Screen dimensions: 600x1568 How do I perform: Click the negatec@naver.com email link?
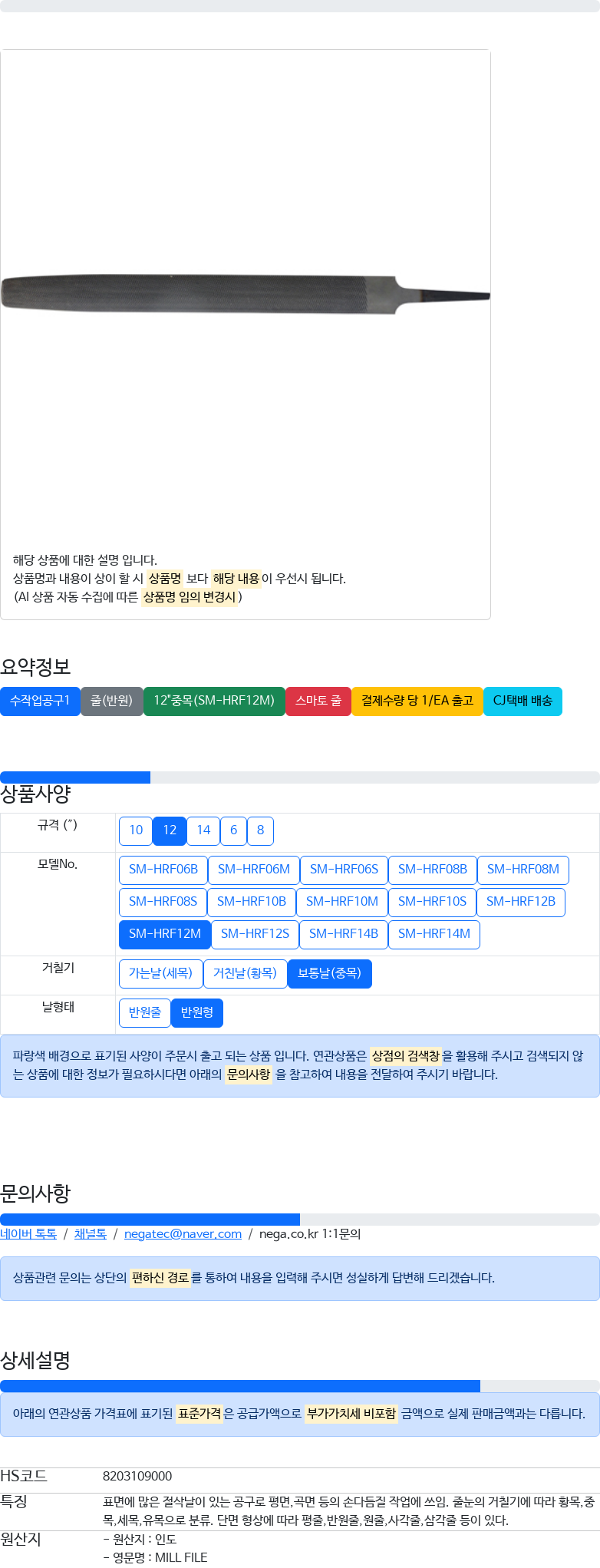coord(183,1234)
